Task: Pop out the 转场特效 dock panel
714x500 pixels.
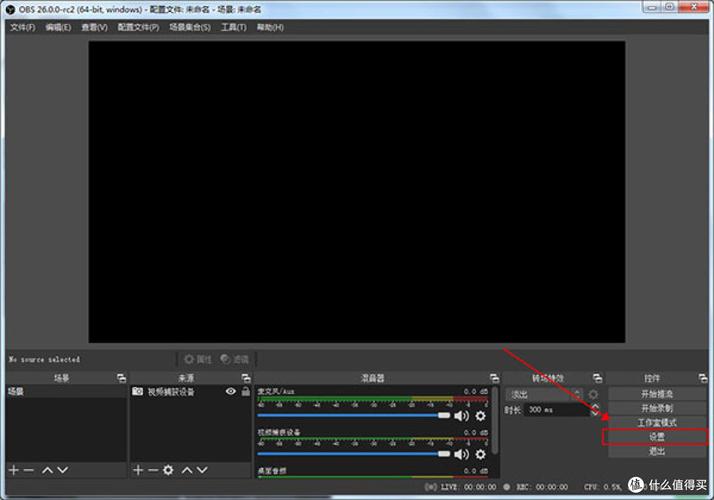Action: pos(597,378)
